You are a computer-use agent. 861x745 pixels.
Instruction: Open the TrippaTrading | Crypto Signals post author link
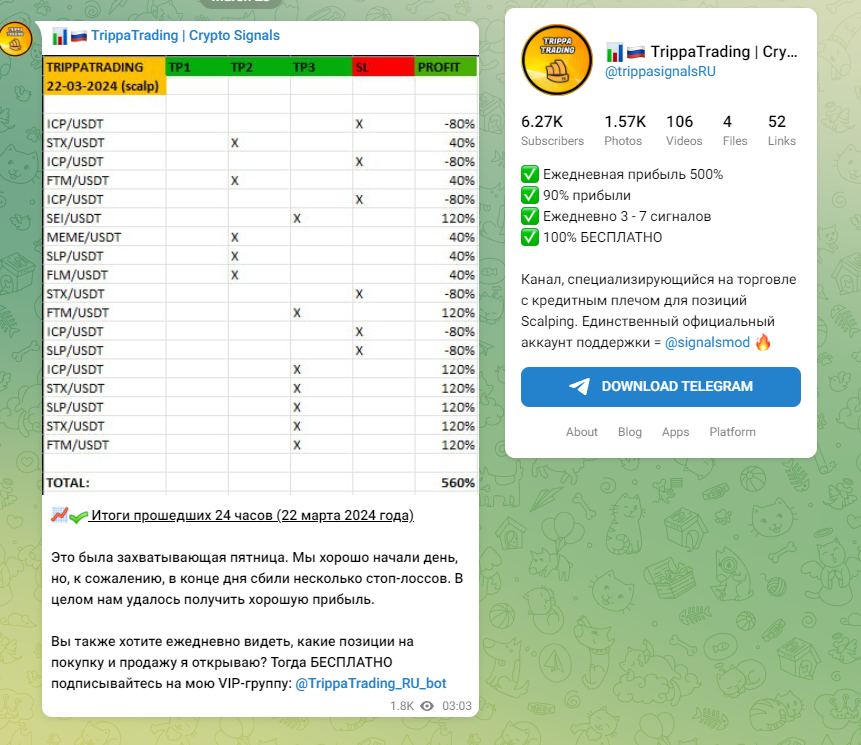coord(185,36)
